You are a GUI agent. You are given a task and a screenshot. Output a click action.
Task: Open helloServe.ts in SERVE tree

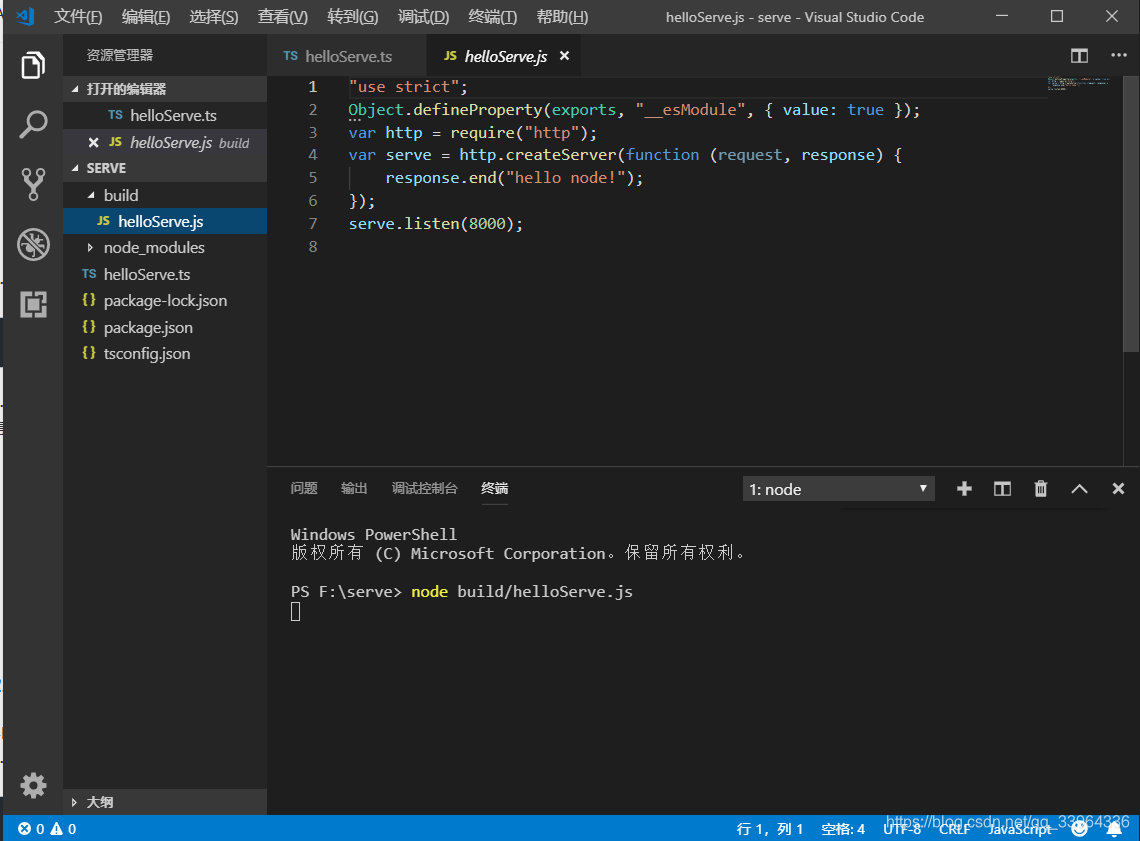click(x=165, y=274)
